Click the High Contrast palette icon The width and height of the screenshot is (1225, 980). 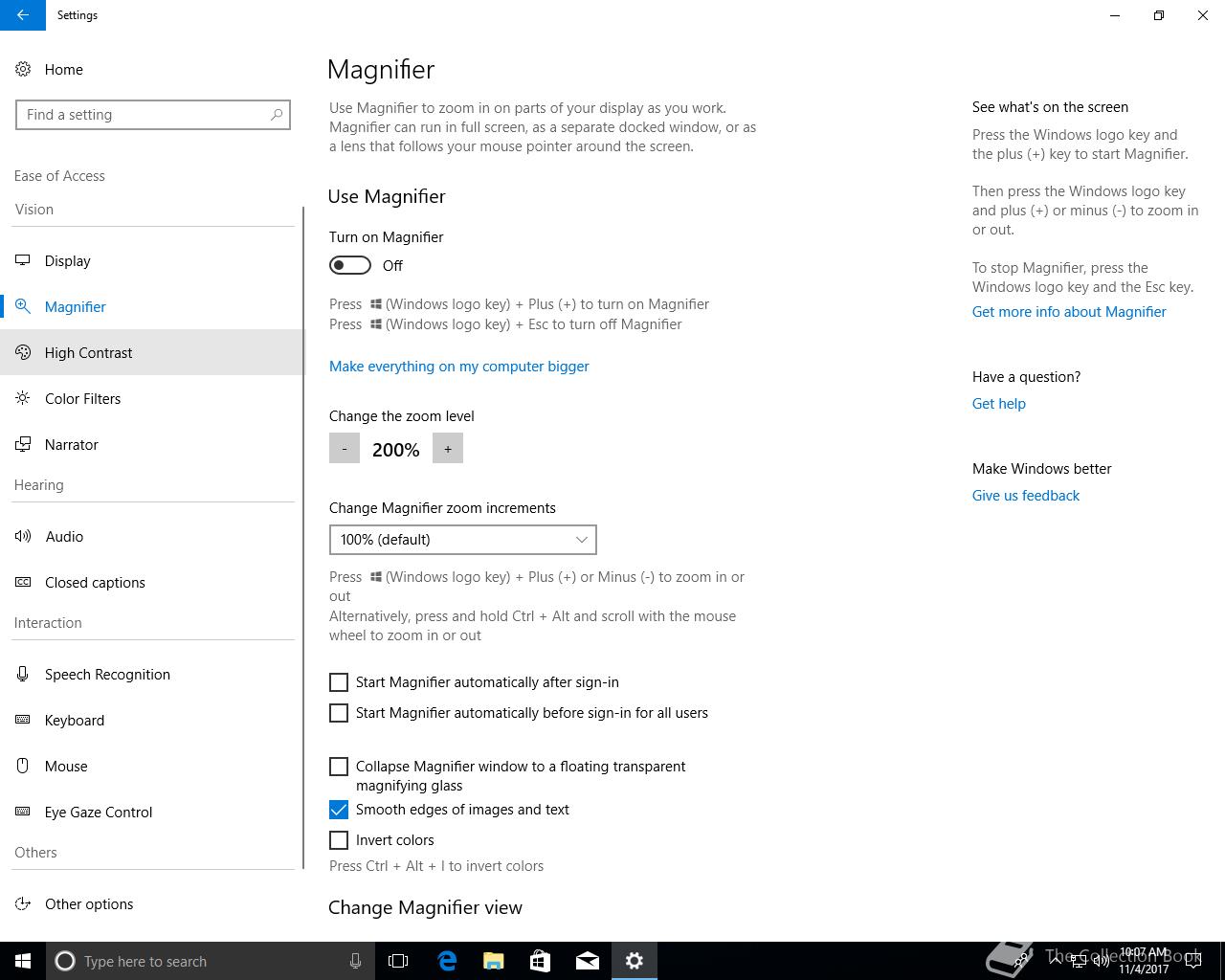23,352
